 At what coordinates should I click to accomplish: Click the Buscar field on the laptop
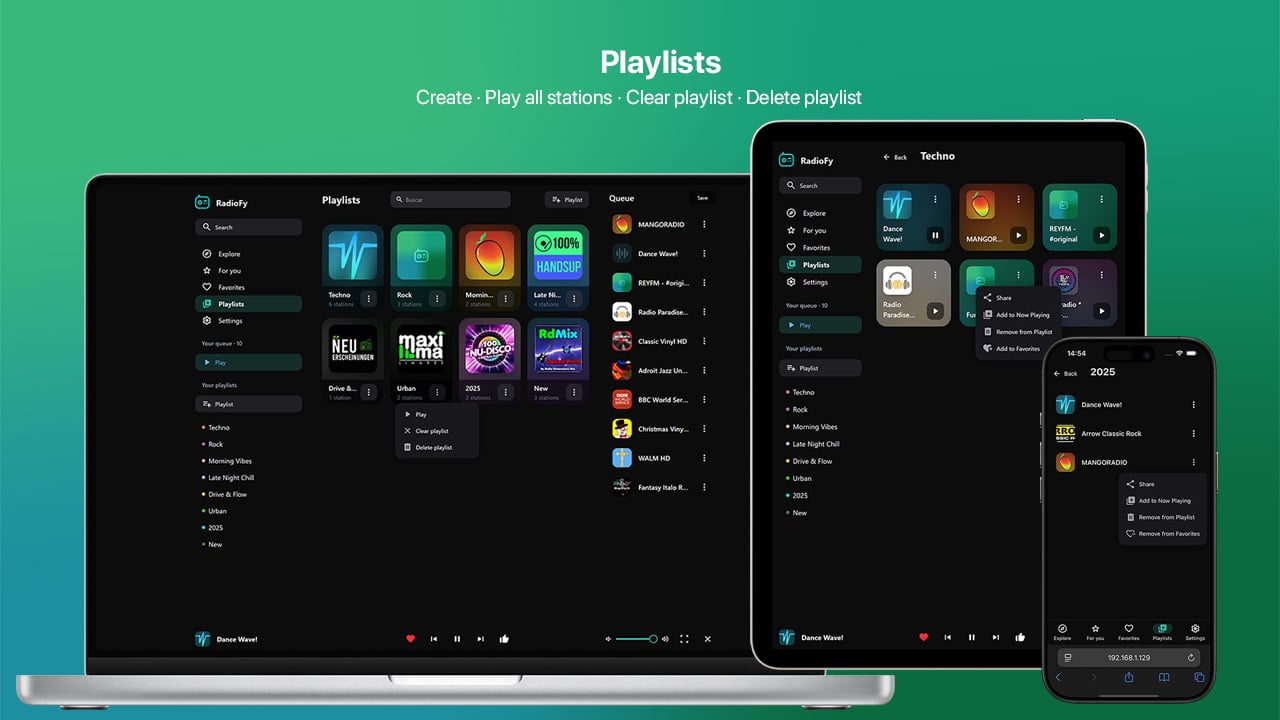450,200
